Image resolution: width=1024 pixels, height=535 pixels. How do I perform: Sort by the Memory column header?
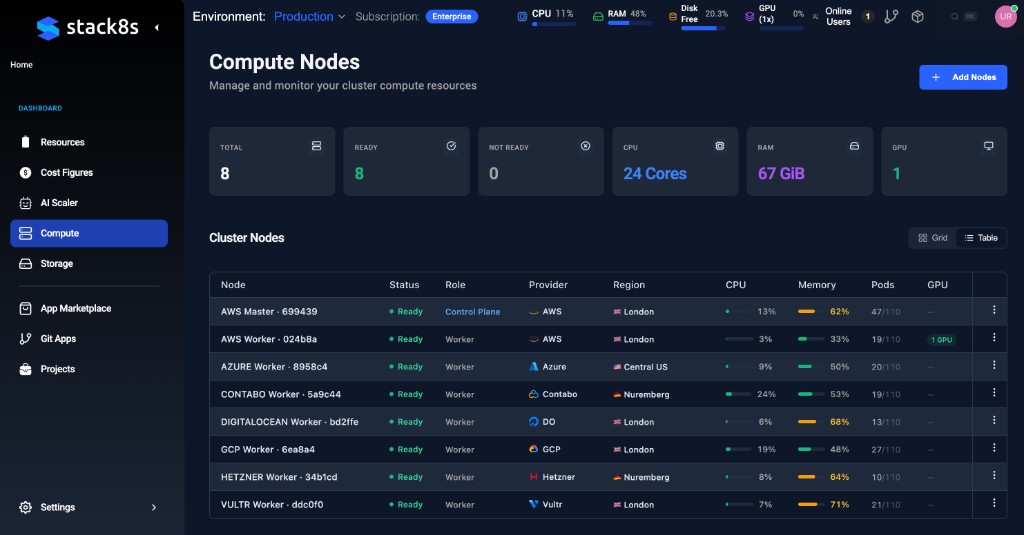(x=817, y=285)
